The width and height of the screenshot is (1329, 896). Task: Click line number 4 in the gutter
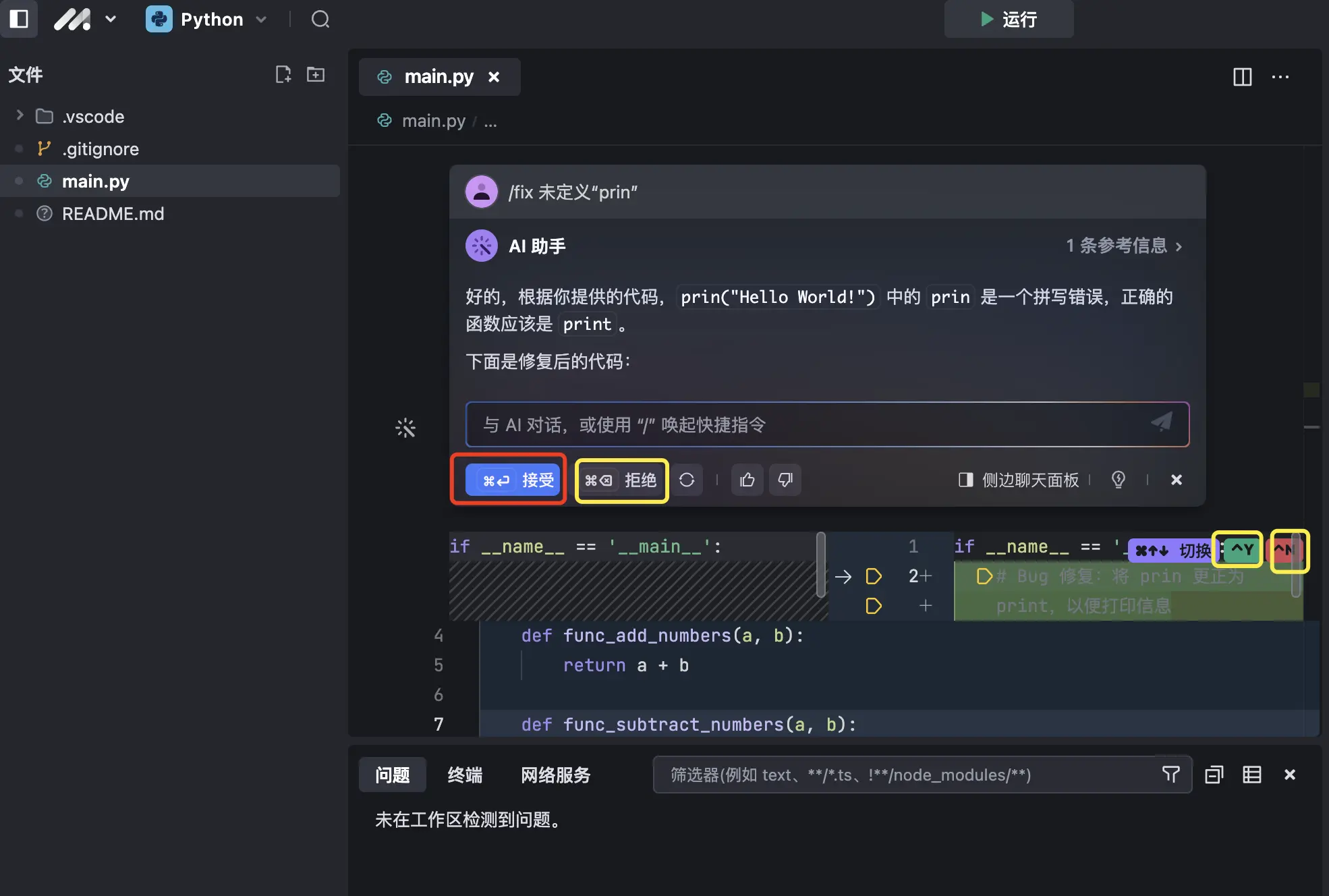[439, 636]
